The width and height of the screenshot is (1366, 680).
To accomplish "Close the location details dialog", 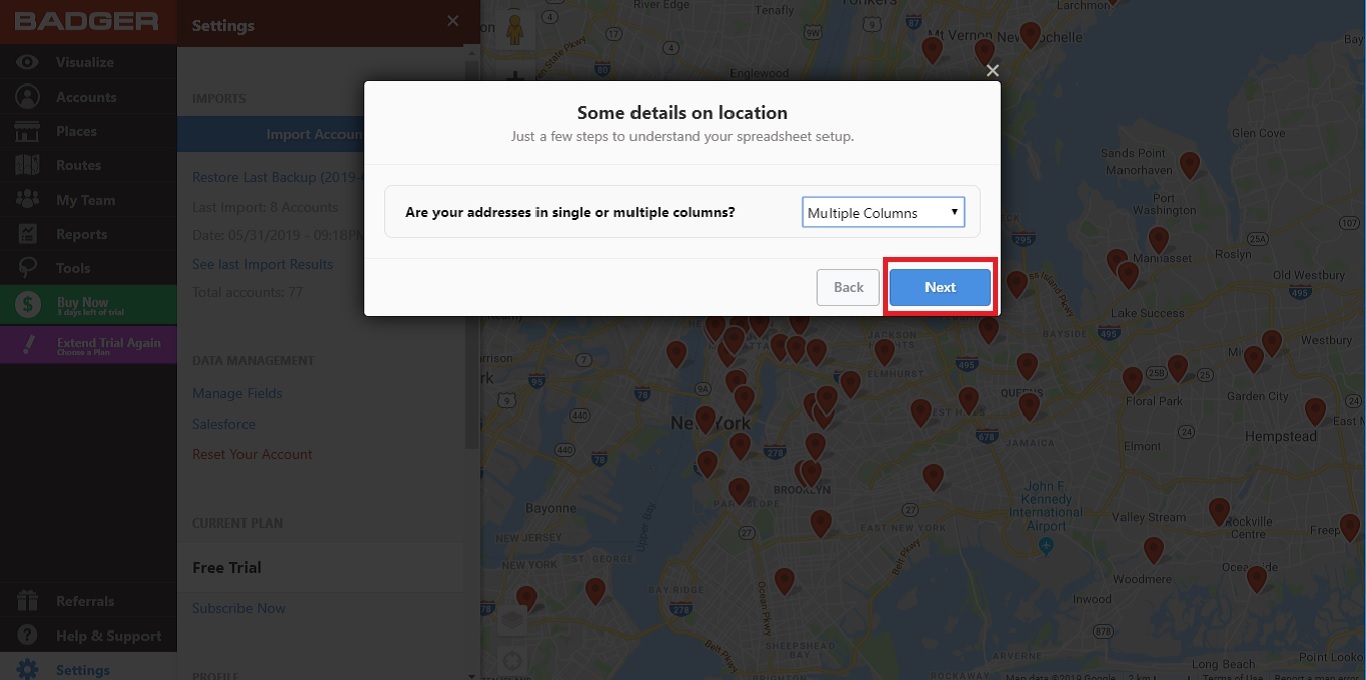I will [x=992, y=70].
